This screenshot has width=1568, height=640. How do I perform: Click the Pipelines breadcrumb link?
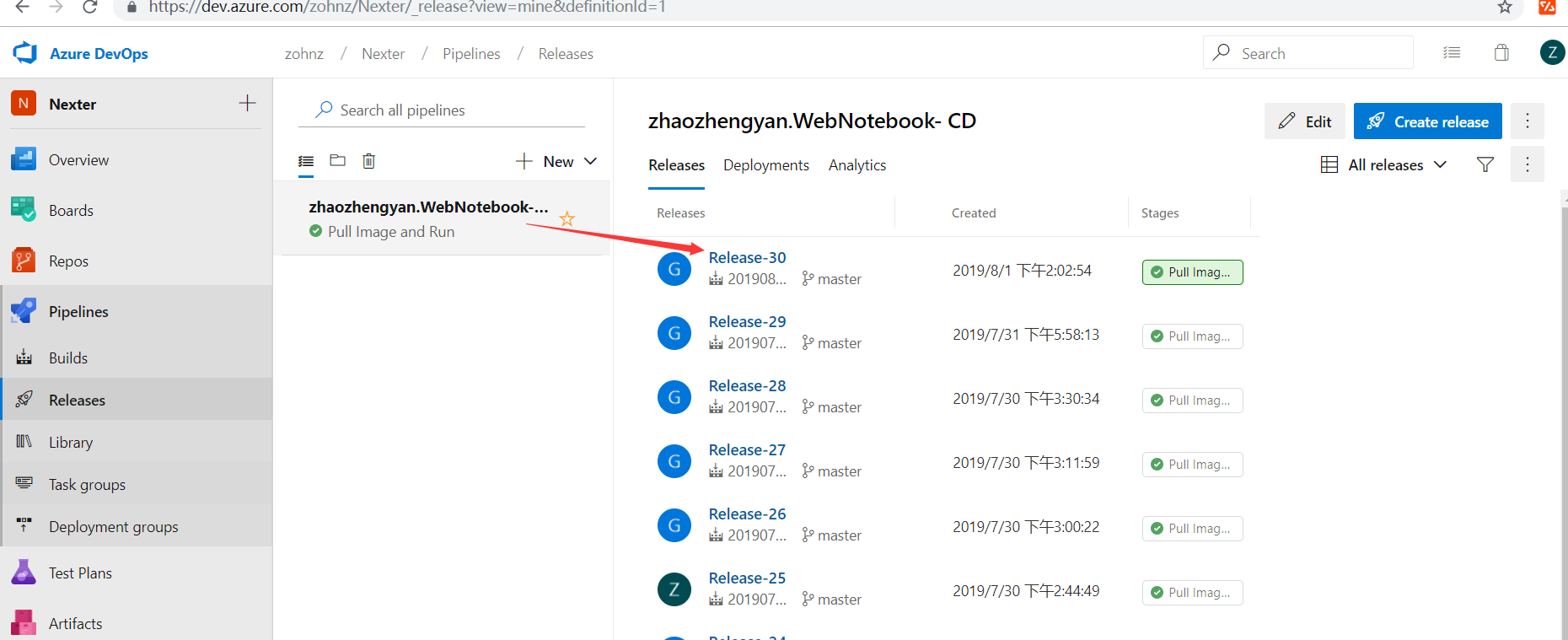pos(471,54)
